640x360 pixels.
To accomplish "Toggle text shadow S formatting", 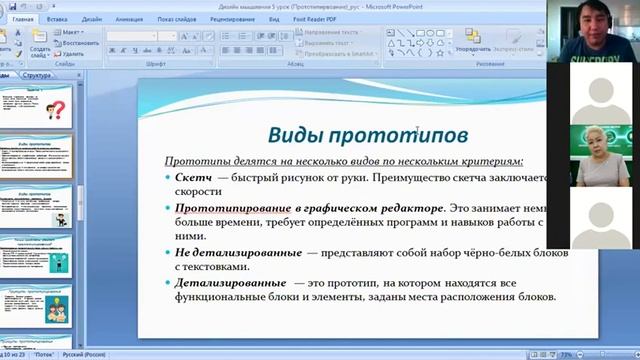I will [159, 51].
